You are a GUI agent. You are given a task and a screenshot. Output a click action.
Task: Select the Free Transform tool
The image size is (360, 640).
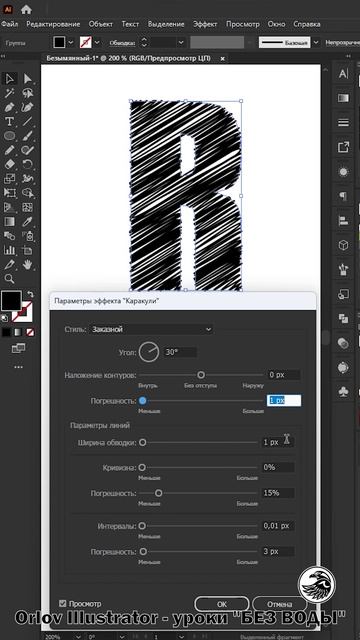point(9,193)
